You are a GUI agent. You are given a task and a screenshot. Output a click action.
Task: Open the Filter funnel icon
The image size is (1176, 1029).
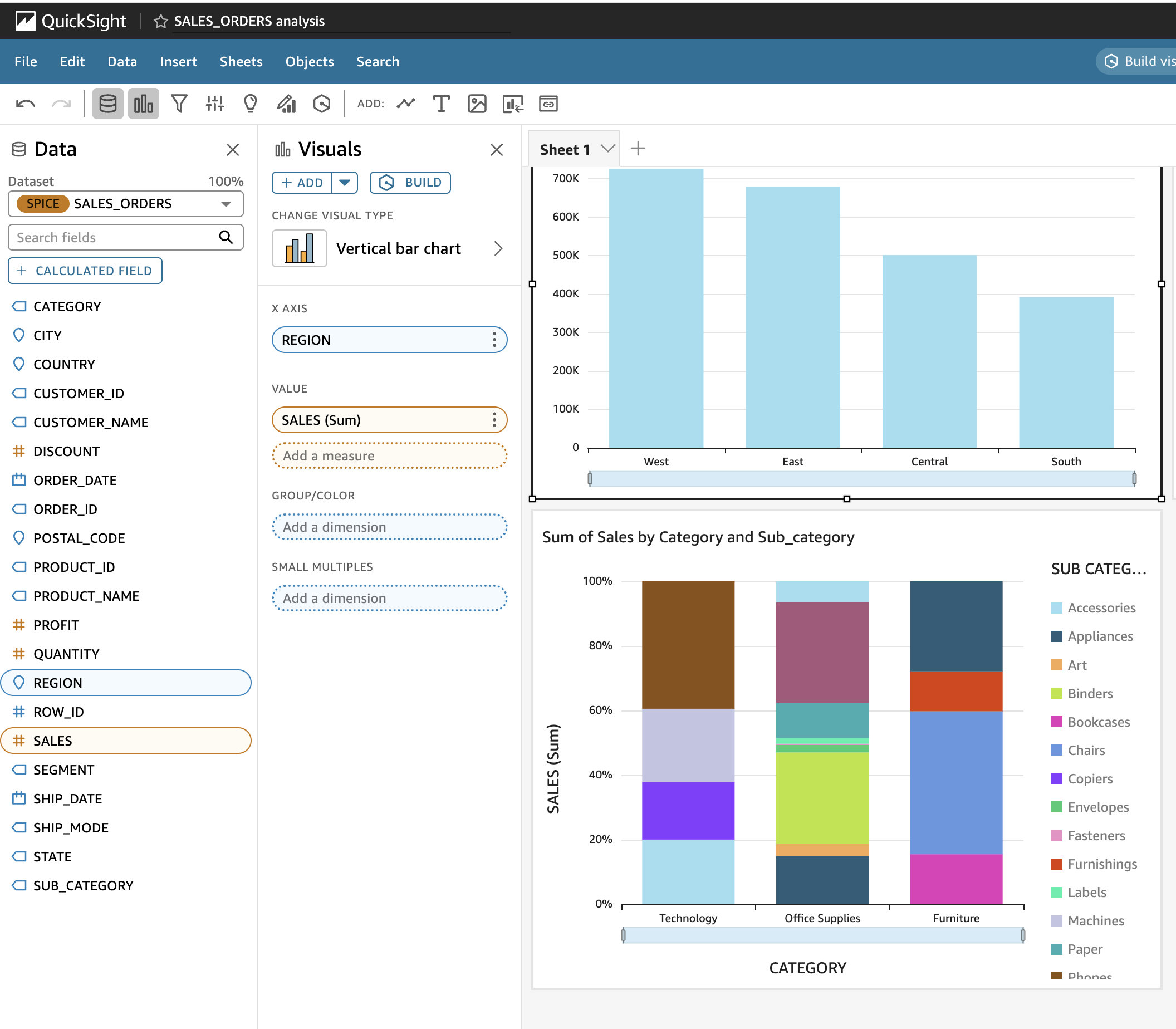[179, 104]
